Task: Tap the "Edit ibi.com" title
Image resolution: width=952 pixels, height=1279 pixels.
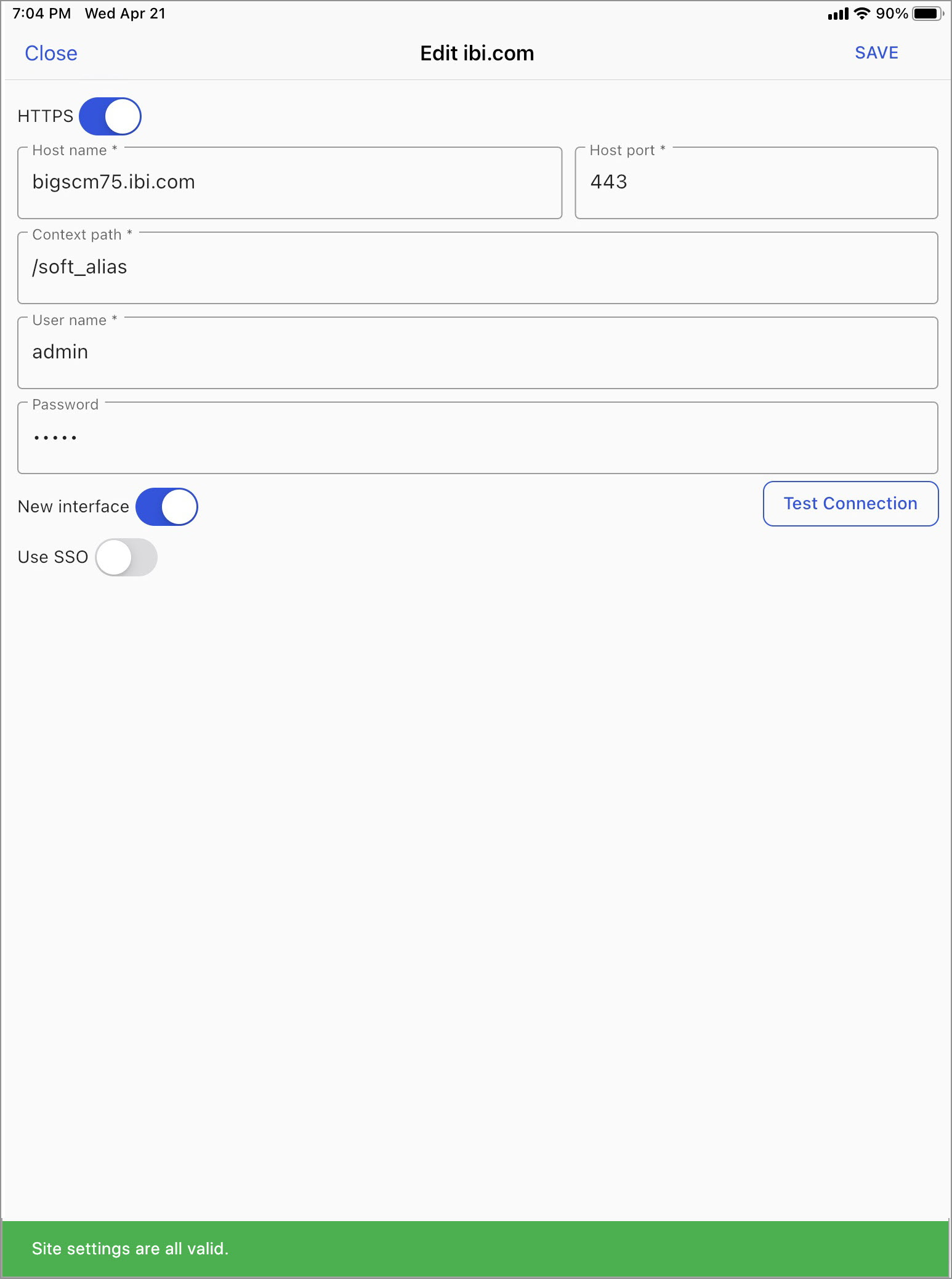Action: pyautogui.click(x=477, y=54)
